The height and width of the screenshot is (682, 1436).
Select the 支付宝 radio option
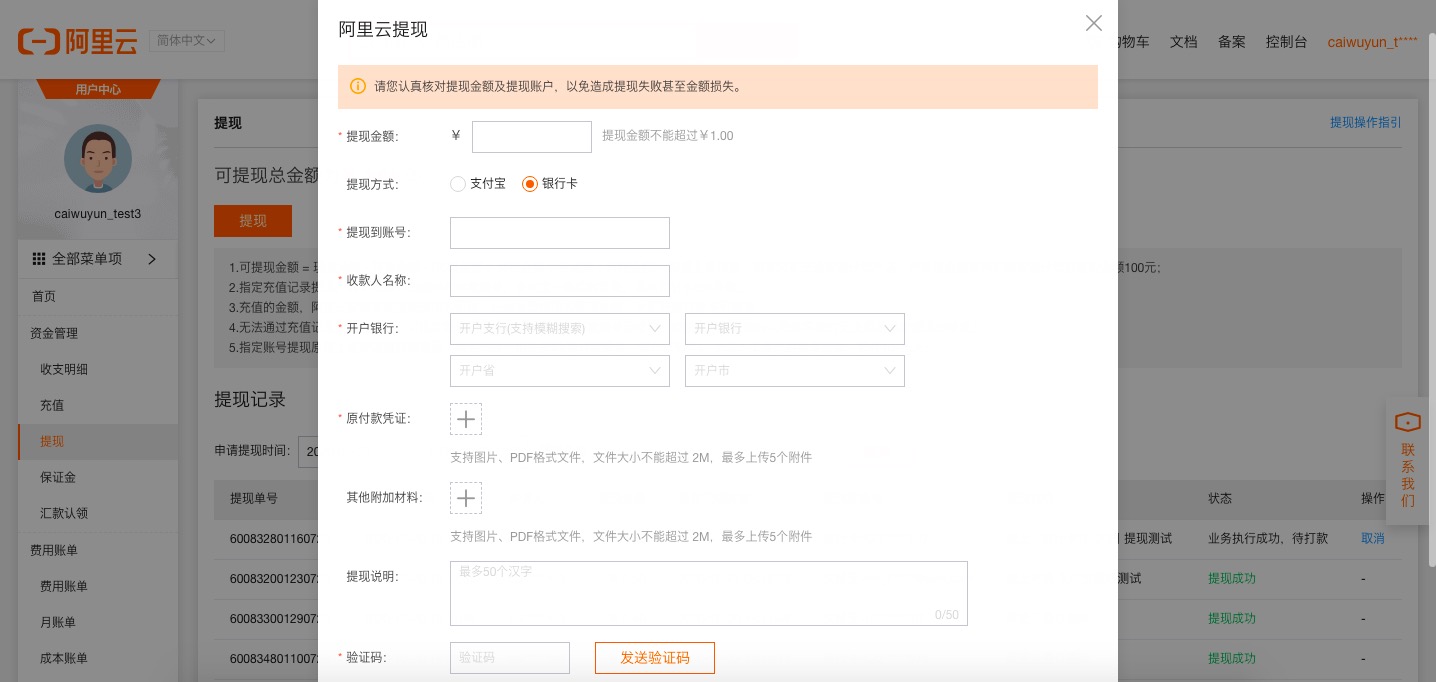point(458,184)
